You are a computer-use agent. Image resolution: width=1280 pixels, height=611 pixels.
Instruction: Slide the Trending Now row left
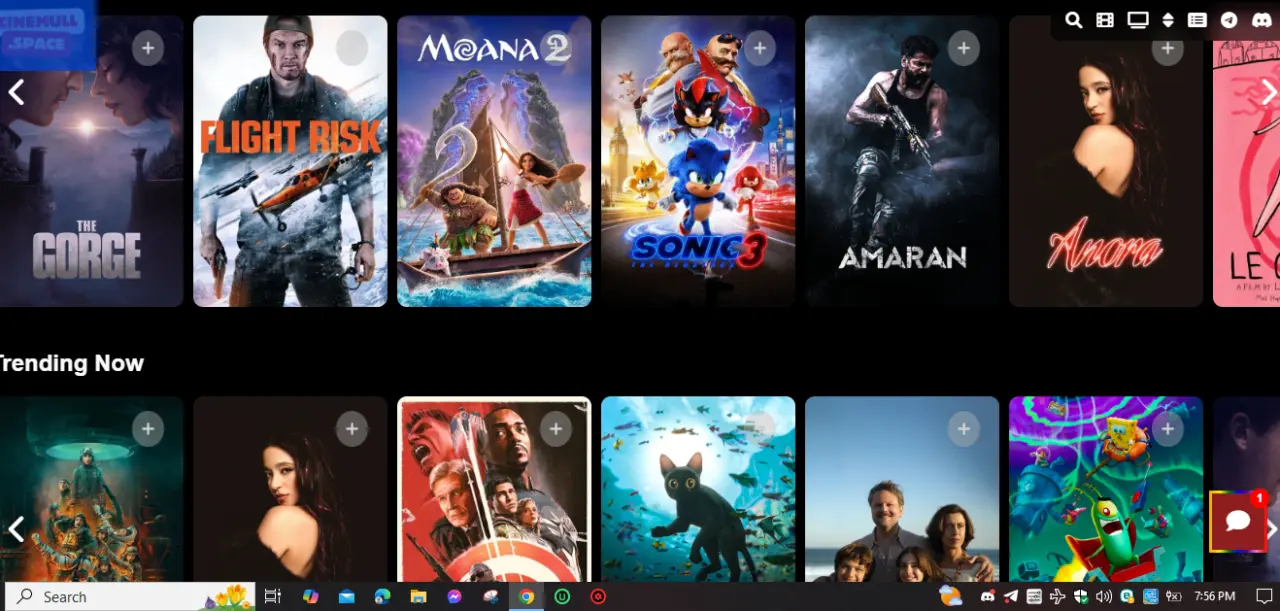(16, 529)
